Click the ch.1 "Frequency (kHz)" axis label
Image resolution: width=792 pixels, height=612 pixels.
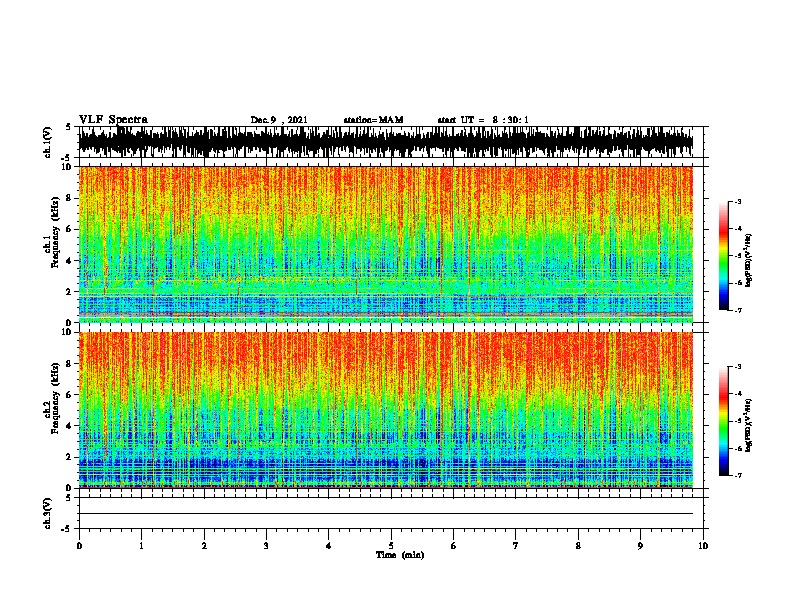(53, 232)
